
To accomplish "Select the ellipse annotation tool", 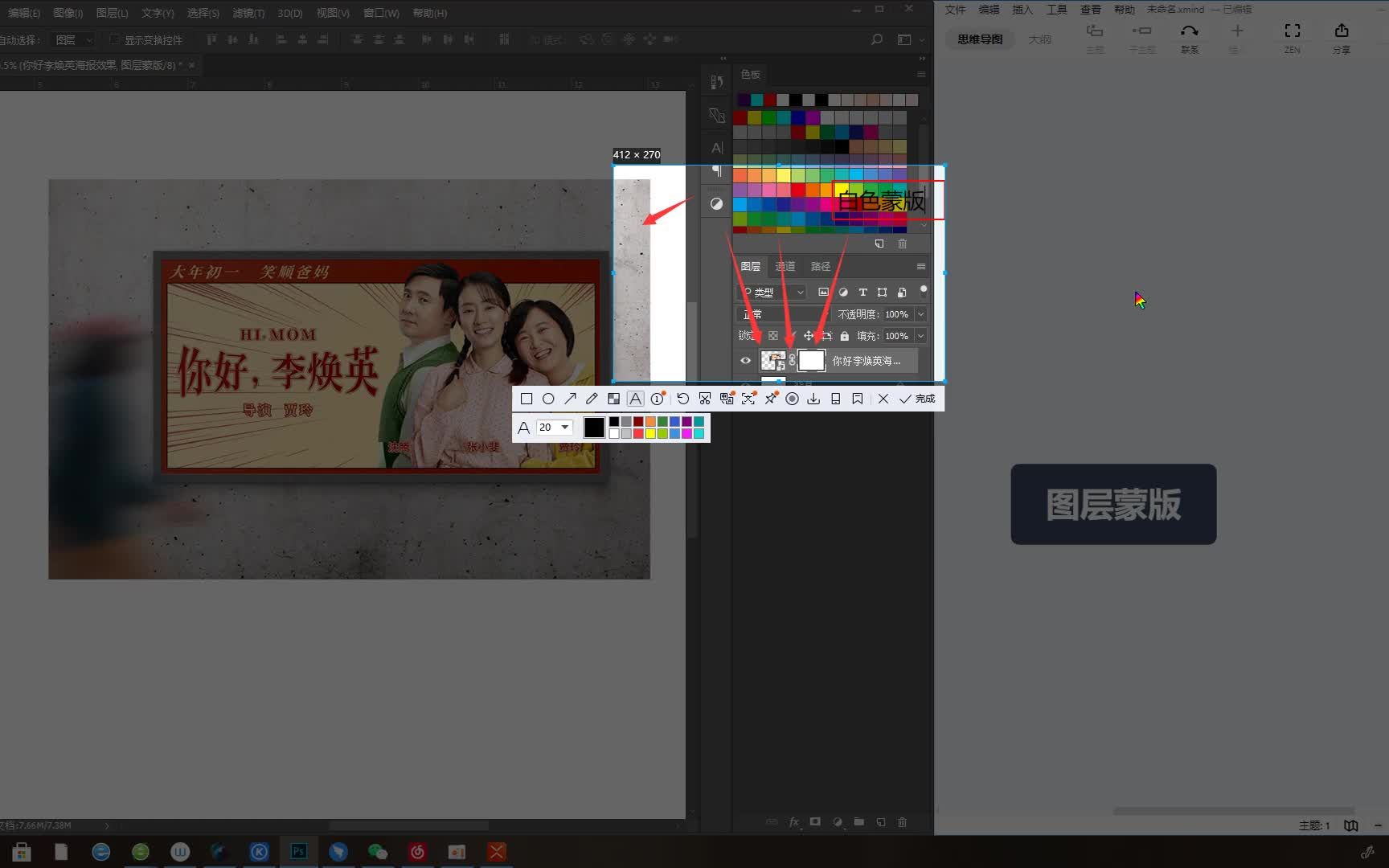I will pos(548,399).
